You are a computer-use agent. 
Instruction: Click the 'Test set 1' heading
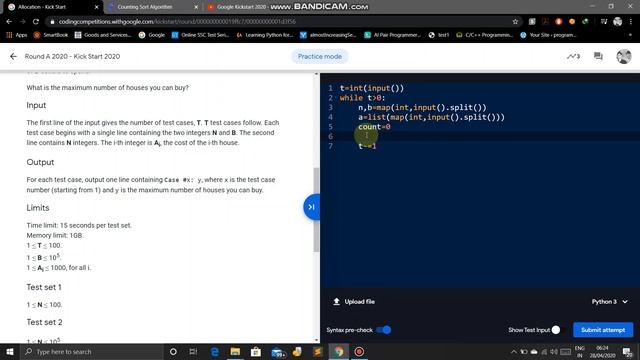(44, 287)
